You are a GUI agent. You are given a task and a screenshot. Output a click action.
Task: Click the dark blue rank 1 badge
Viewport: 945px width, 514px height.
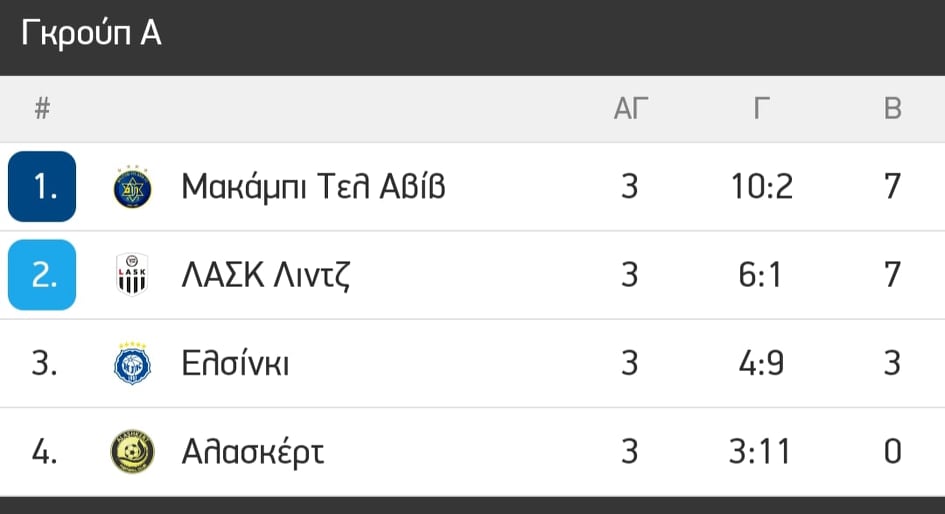click(42, 186)
